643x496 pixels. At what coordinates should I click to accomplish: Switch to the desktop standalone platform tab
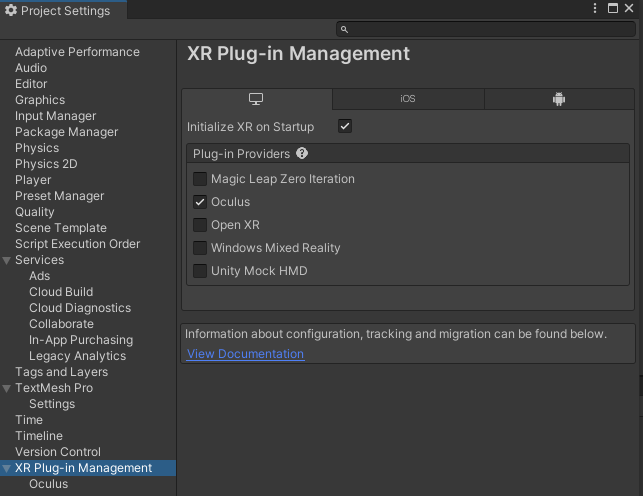(x=257, y=99)
